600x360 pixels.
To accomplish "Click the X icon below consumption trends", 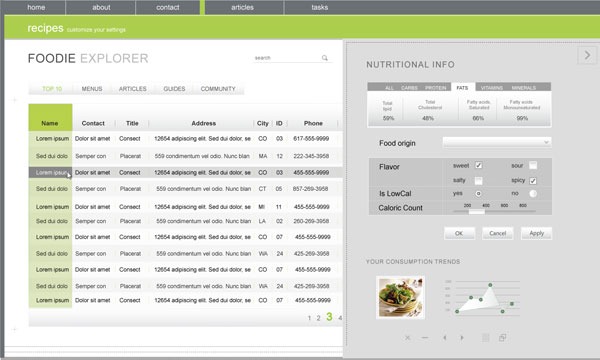I will pyautogui.click(x=408, y=338).
